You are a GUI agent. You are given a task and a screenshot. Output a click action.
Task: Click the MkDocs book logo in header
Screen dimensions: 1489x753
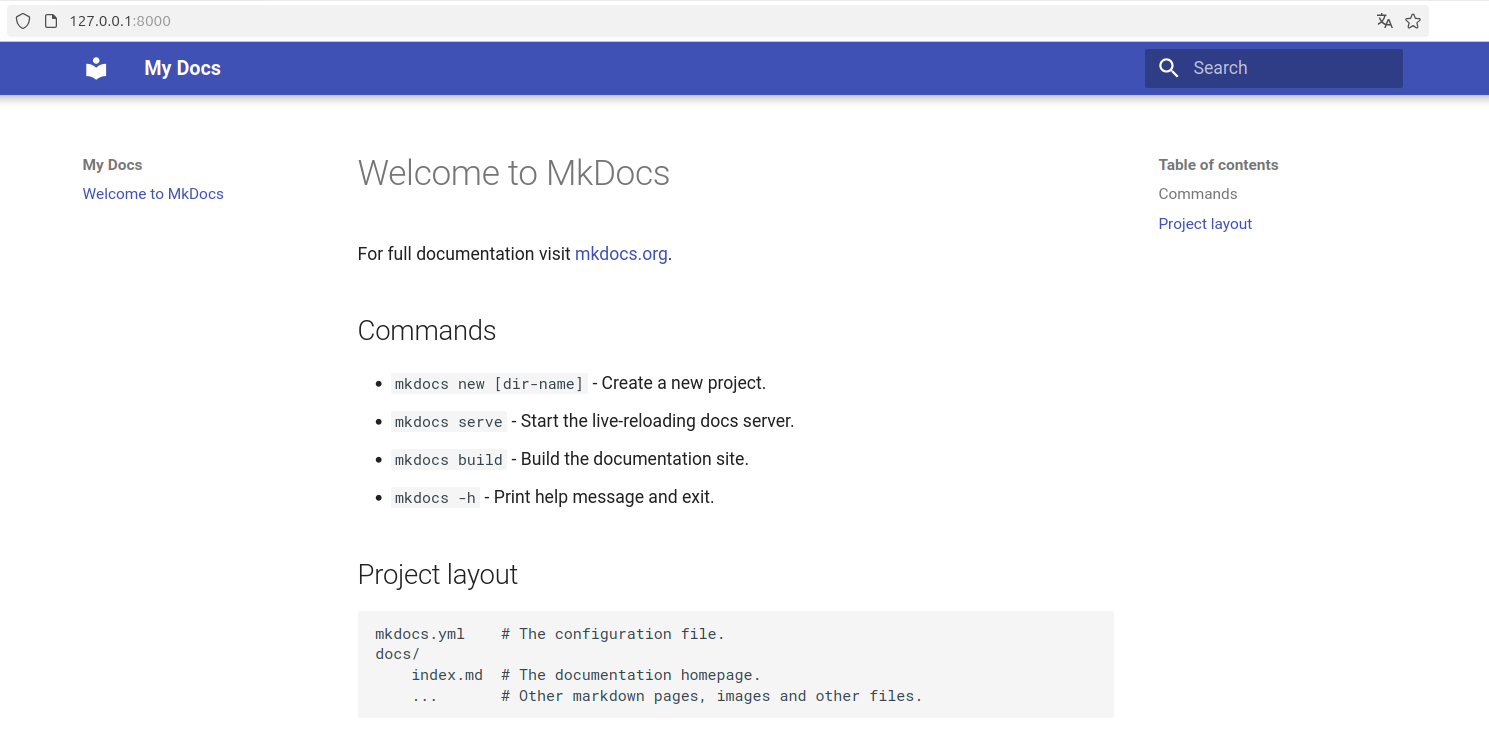96,68
